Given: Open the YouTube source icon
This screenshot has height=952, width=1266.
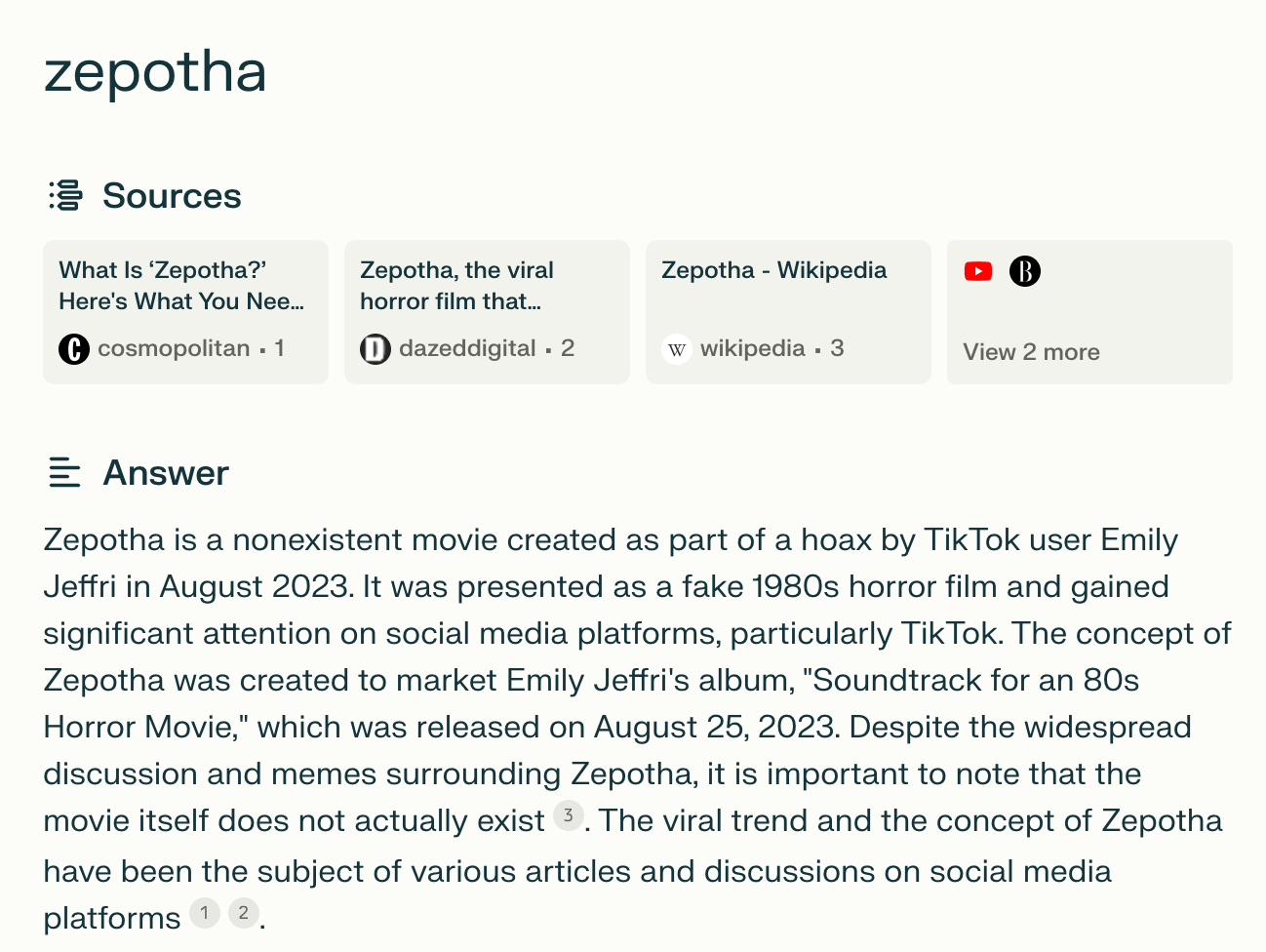Looking at the screenshot, I should pyautogui.click(x=978, y=271).
